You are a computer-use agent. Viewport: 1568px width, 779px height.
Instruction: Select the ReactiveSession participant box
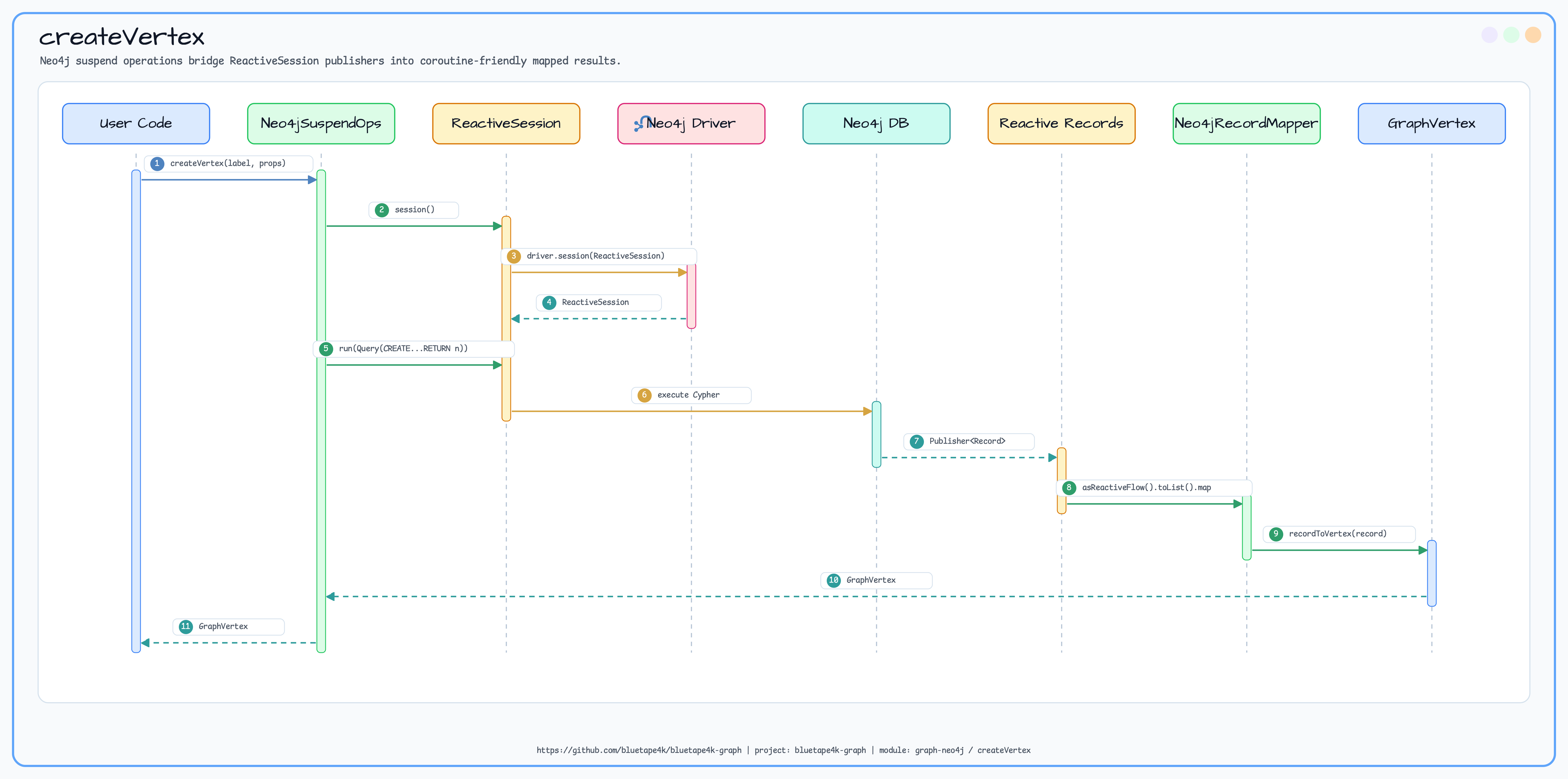[x=506, y=124]
